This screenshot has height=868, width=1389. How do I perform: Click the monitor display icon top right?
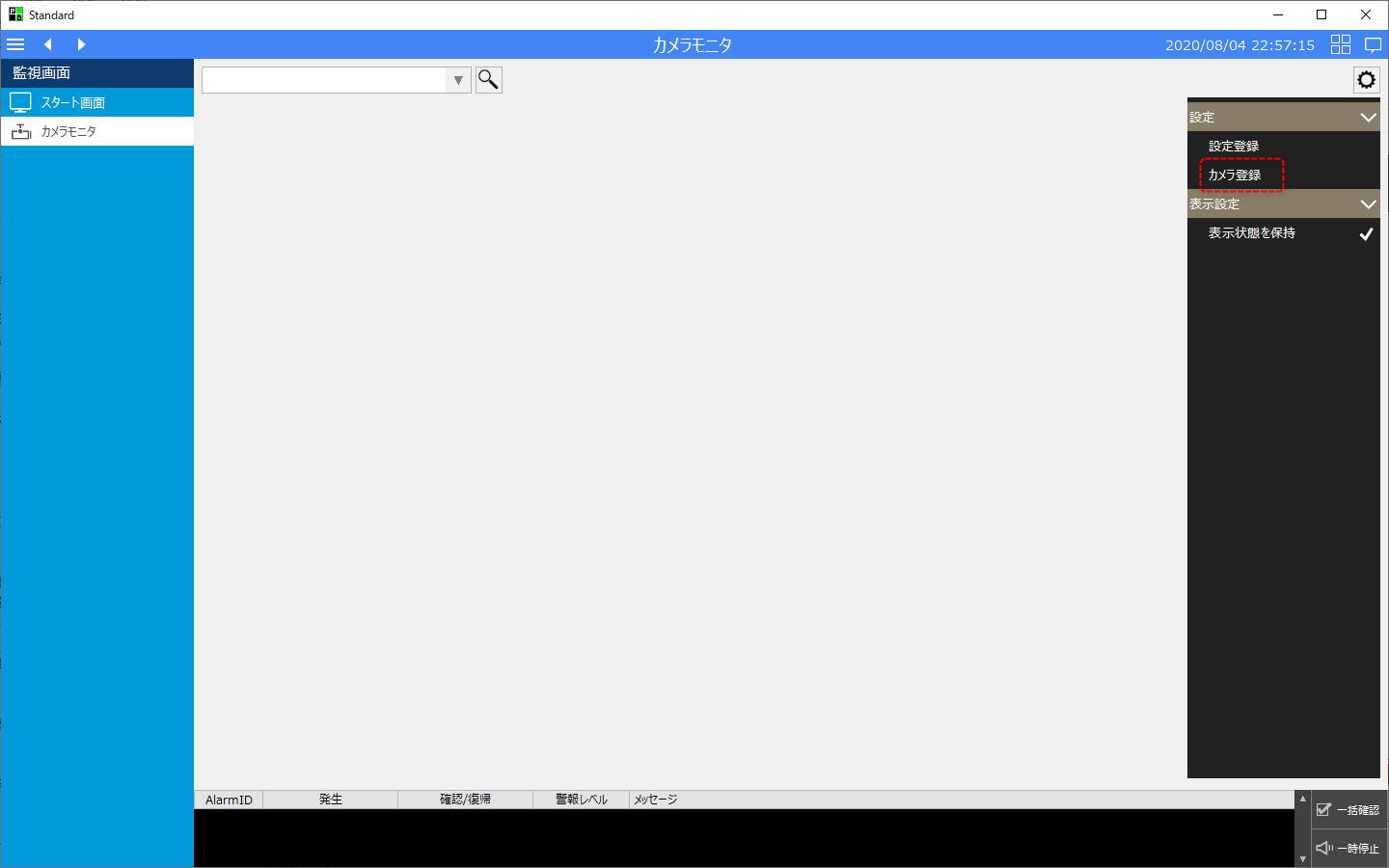tap(1373, 43)
